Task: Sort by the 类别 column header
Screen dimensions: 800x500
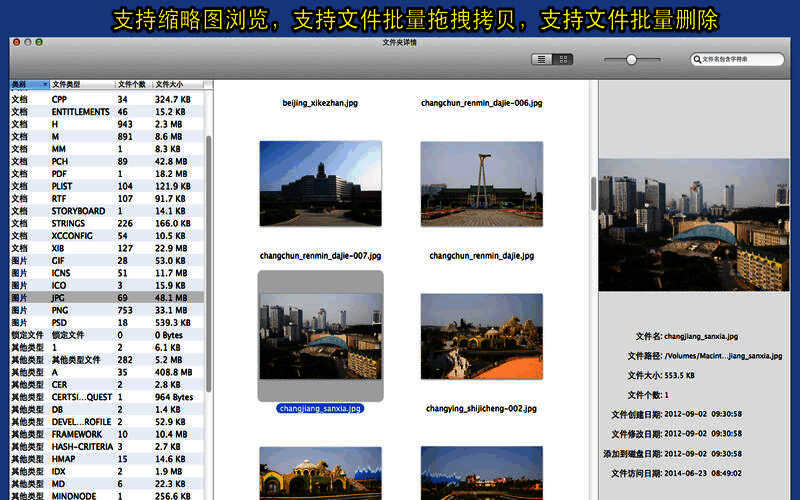Action: point(28,85)
